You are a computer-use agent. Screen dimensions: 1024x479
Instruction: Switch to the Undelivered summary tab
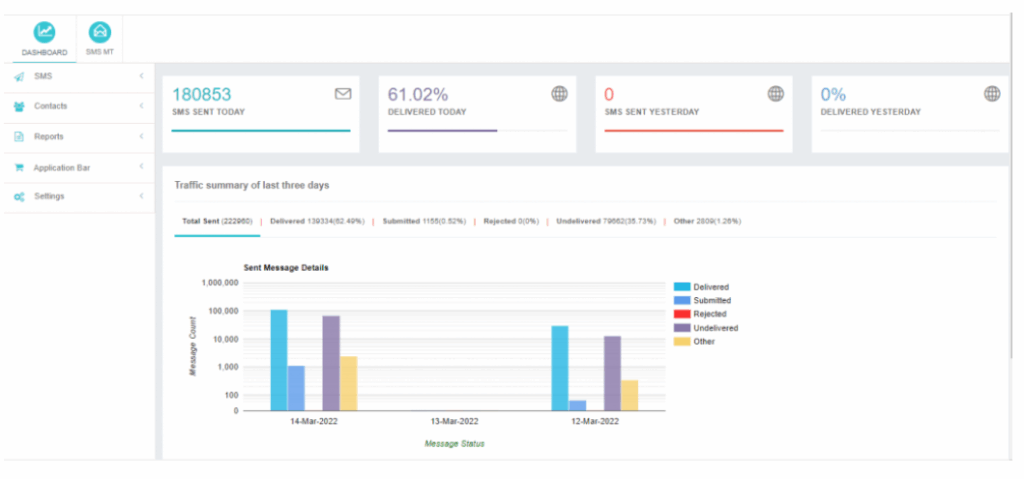(605, 221)
